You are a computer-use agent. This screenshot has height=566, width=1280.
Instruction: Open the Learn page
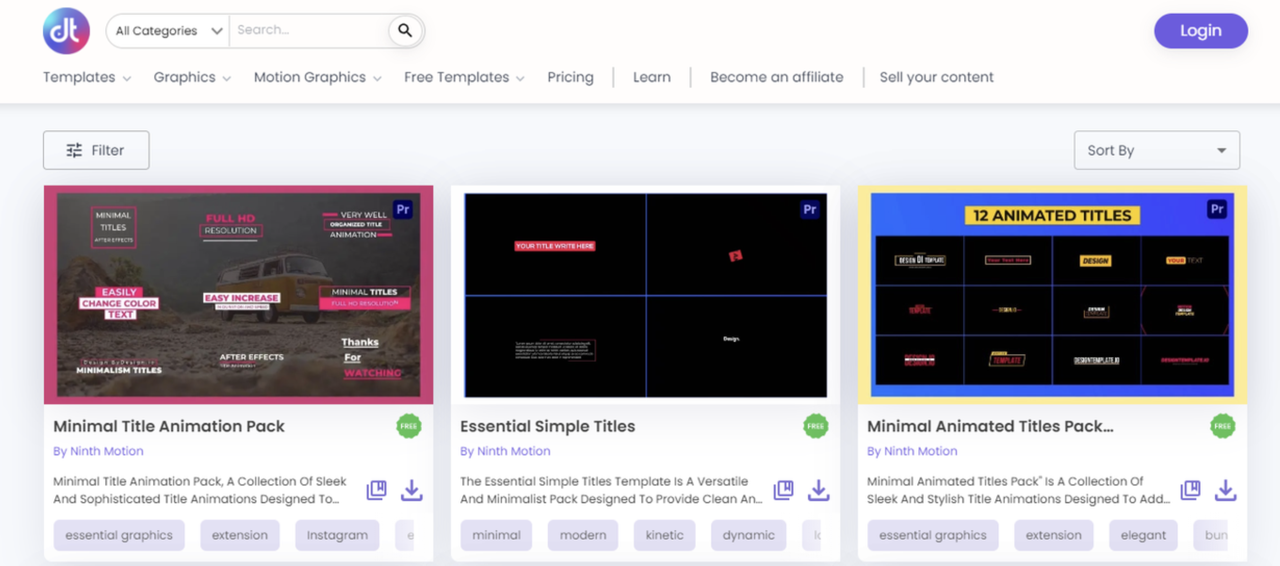coord(652,77)
